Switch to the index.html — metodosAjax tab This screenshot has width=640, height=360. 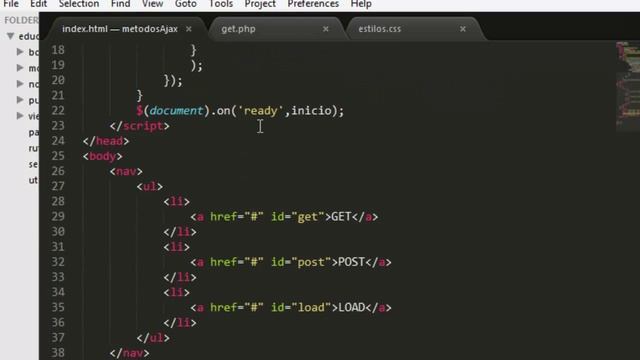point(120,29)
